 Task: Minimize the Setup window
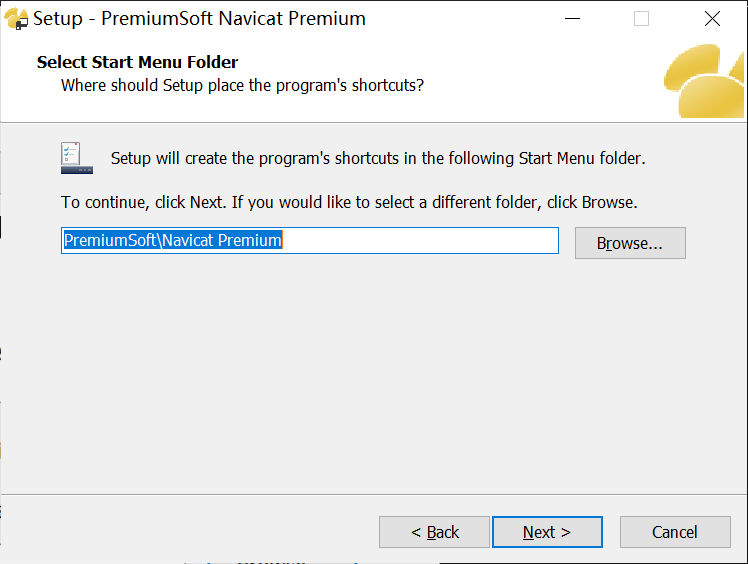click(573, 18)
